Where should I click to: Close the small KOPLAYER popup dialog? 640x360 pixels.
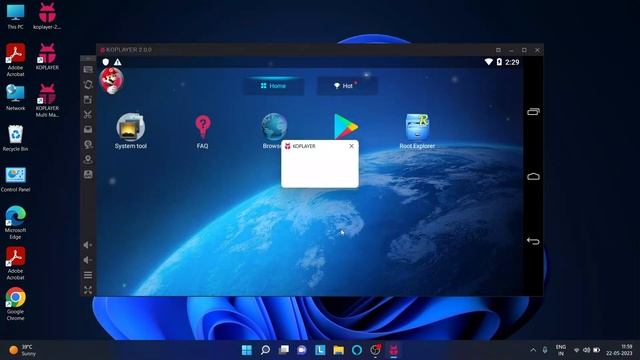point(351,146)
